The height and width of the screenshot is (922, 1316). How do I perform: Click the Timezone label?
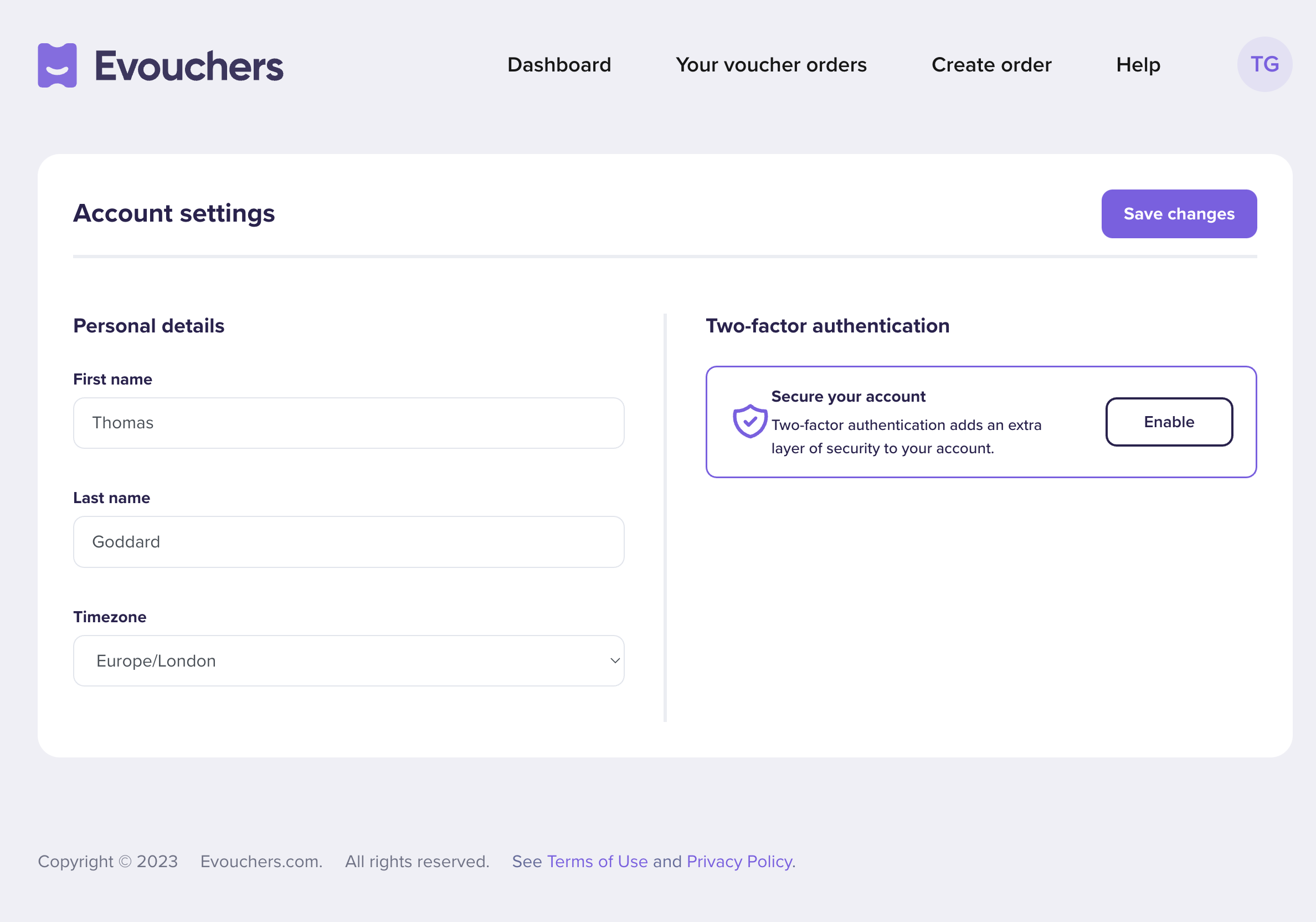110,617
